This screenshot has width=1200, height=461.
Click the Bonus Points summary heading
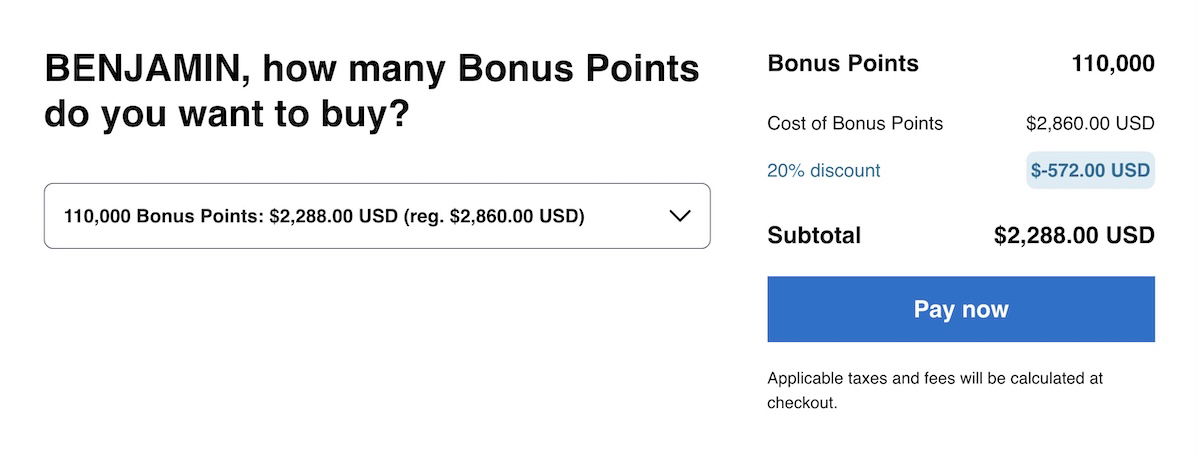coord(842,64)
